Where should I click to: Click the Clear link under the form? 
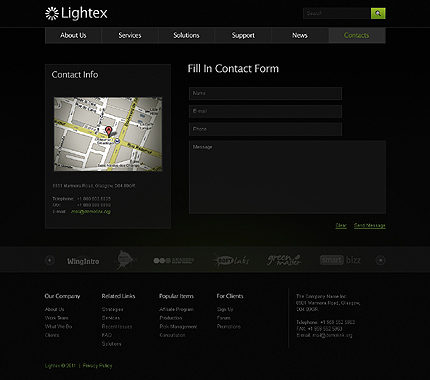pyautogui.click(x=341, y=226)
